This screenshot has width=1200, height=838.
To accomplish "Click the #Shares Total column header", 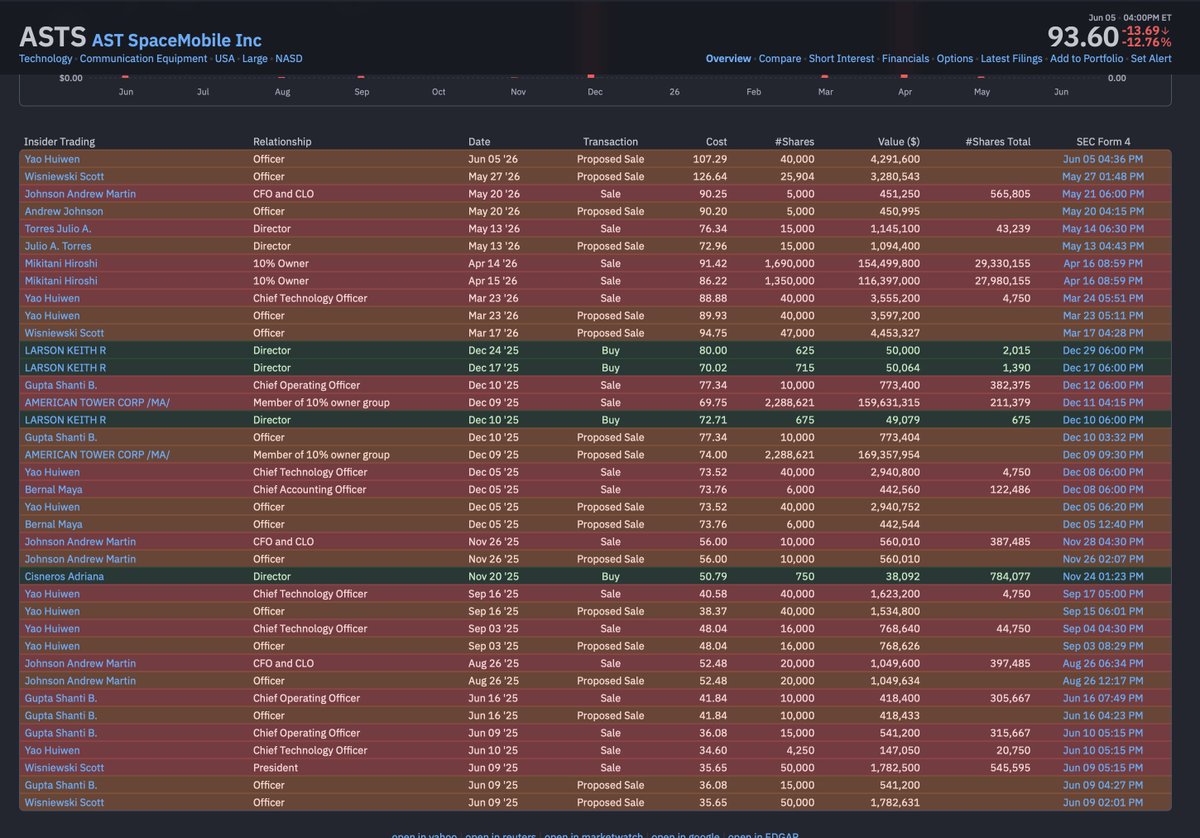I will (998, 142).
